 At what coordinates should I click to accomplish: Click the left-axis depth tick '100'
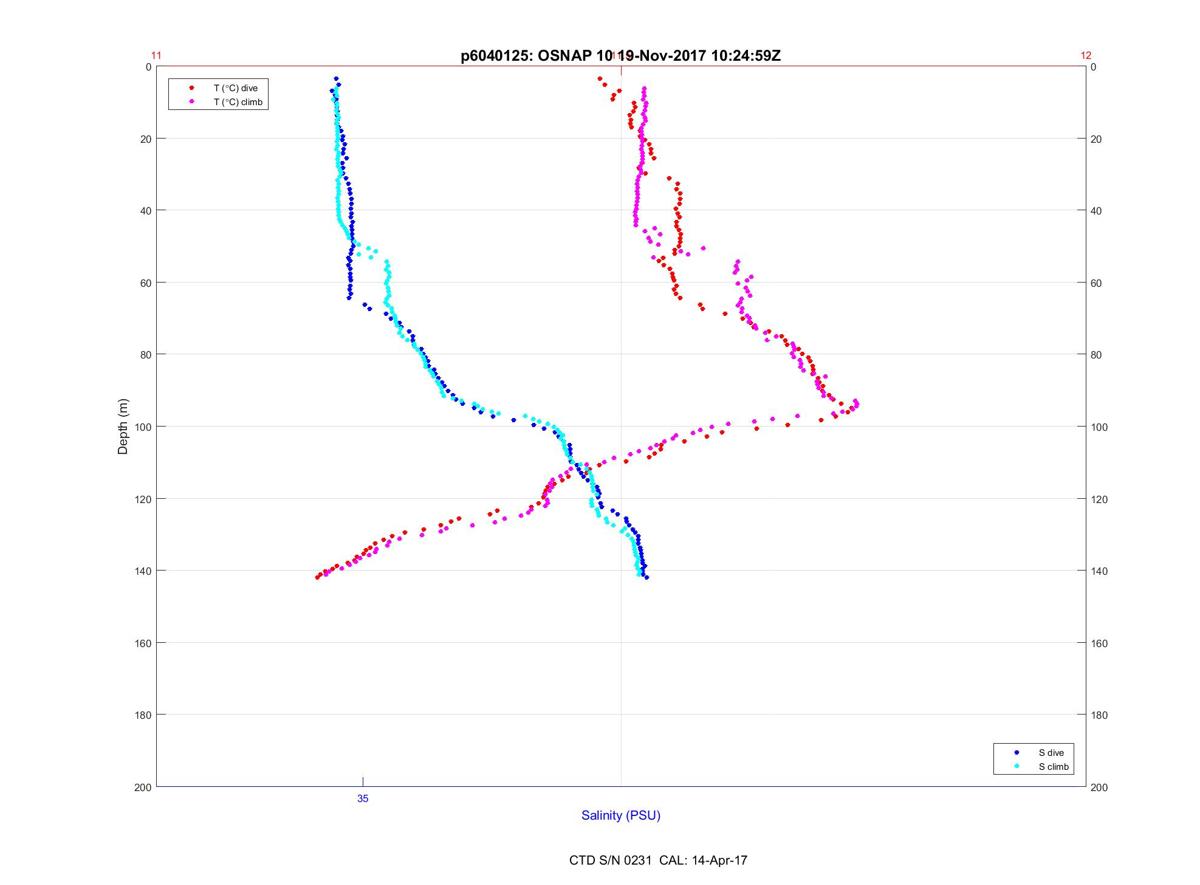tap(142, 427)
